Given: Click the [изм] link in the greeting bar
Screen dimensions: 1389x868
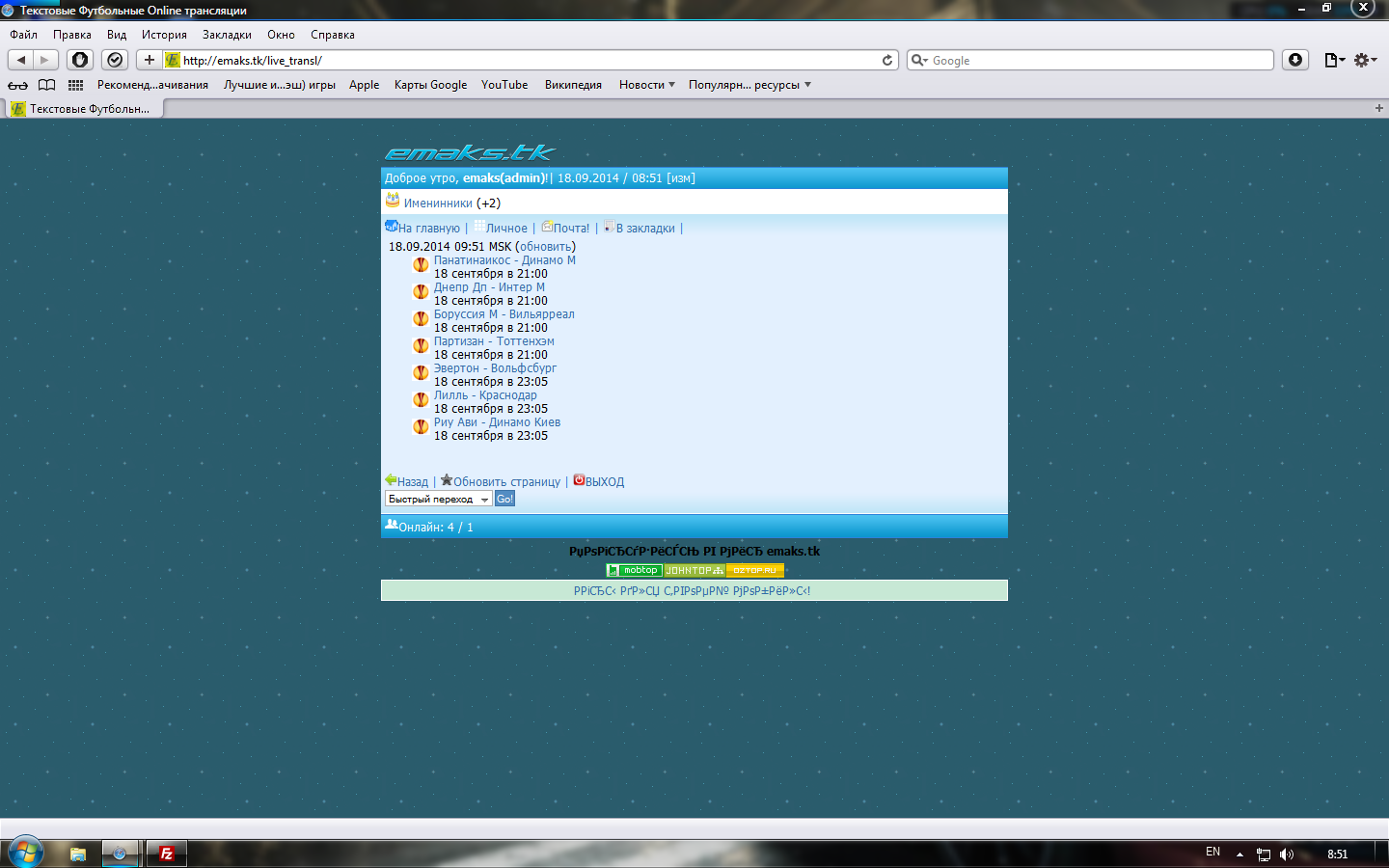Looking at the screenshot, I should pos(681,178).
